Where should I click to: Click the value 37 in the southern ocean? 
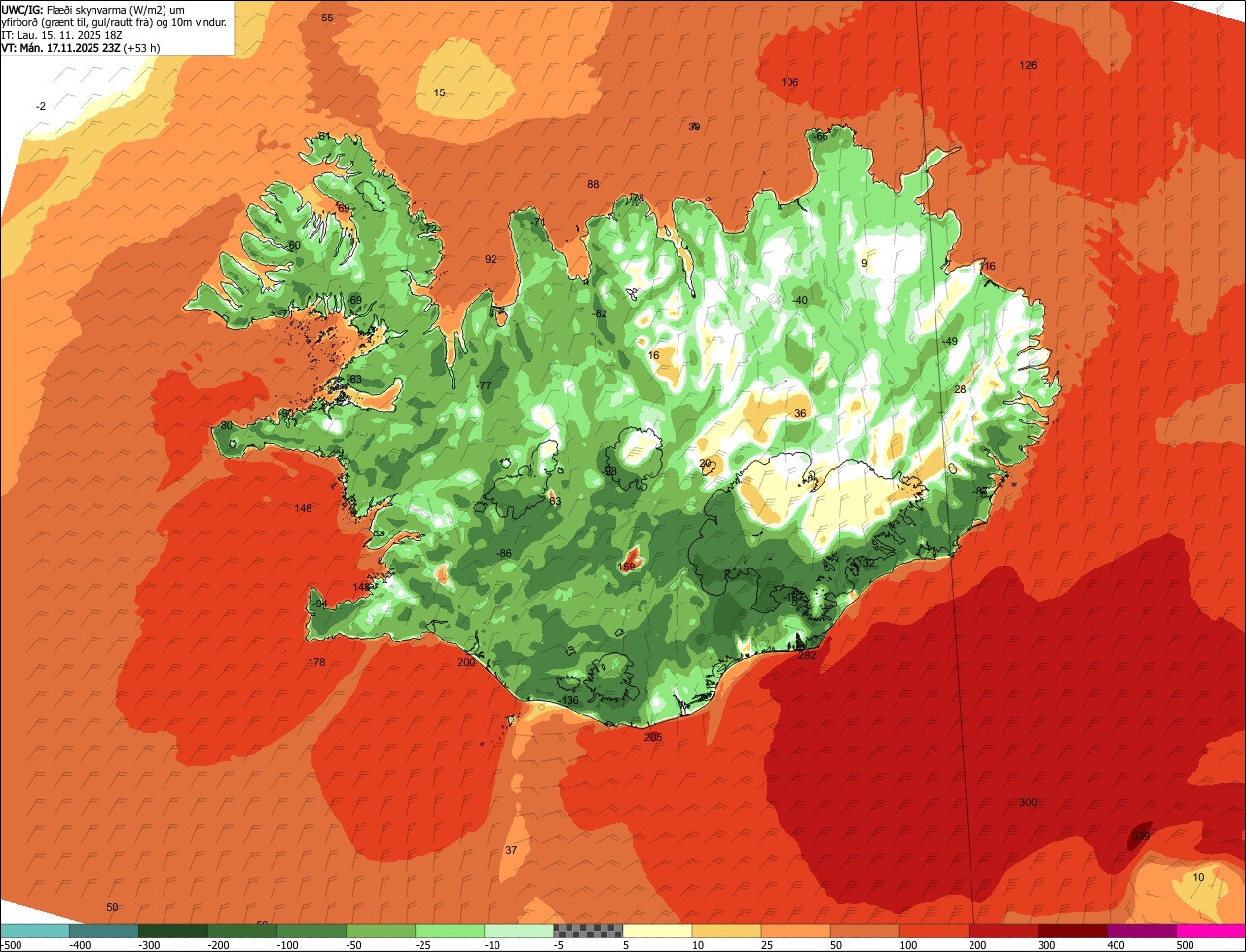tap(511, 851)
